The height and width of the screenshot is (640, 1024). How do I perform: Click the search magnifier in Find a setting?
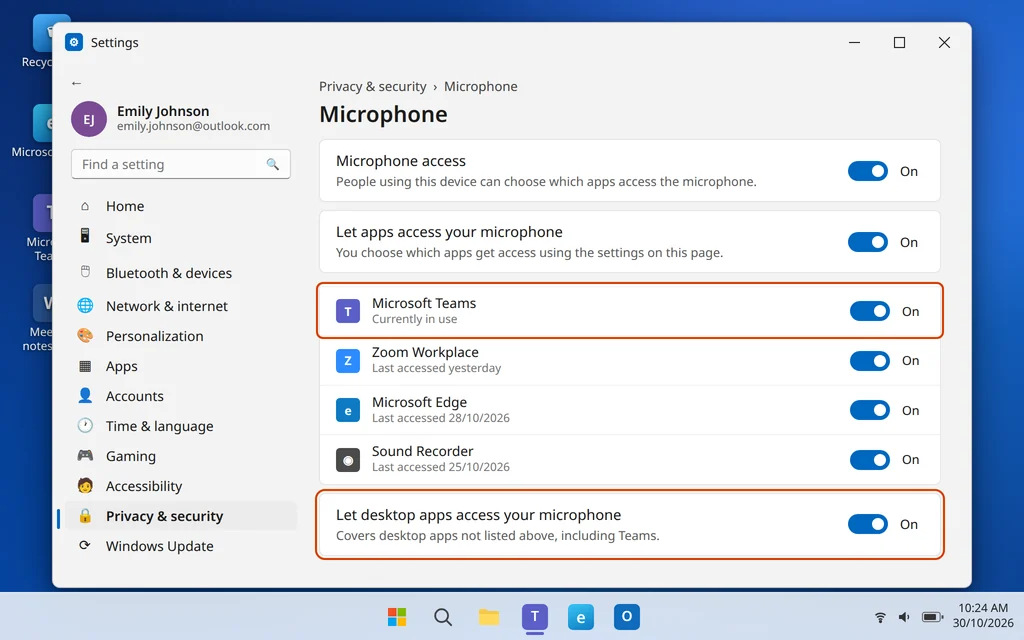tap(272, 164)
